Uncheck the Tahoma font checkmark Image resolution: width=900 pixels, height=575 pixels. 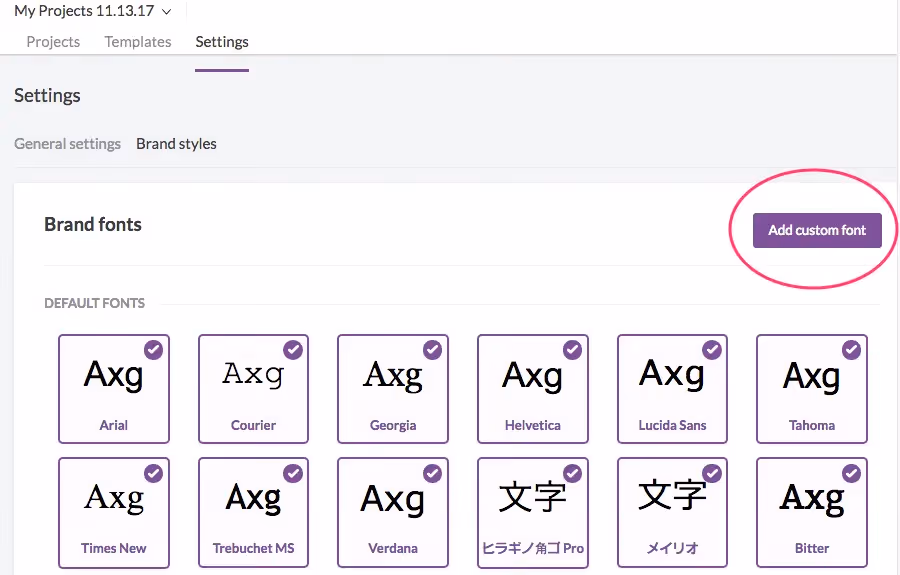point(851,349)
